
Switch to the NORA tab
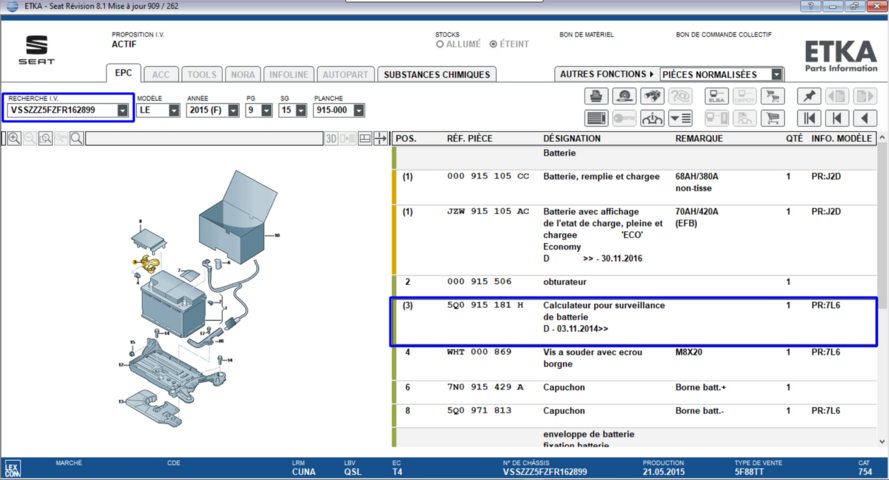click(243, 75)
